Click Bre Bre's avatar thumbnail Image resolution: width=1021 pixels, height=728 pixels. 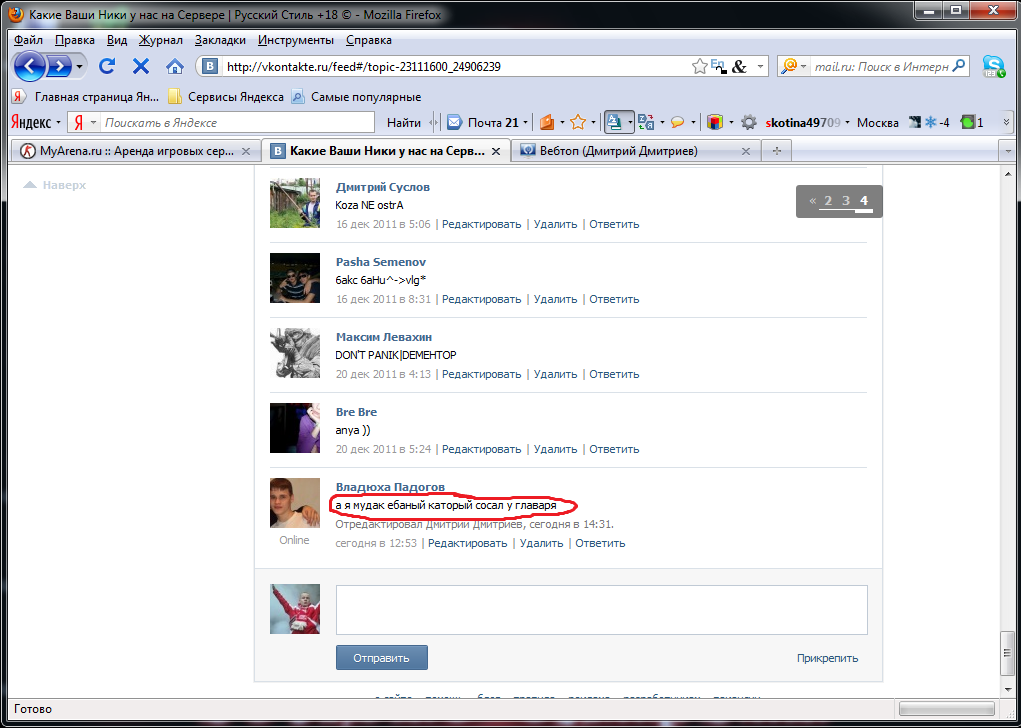click(295, 428)
